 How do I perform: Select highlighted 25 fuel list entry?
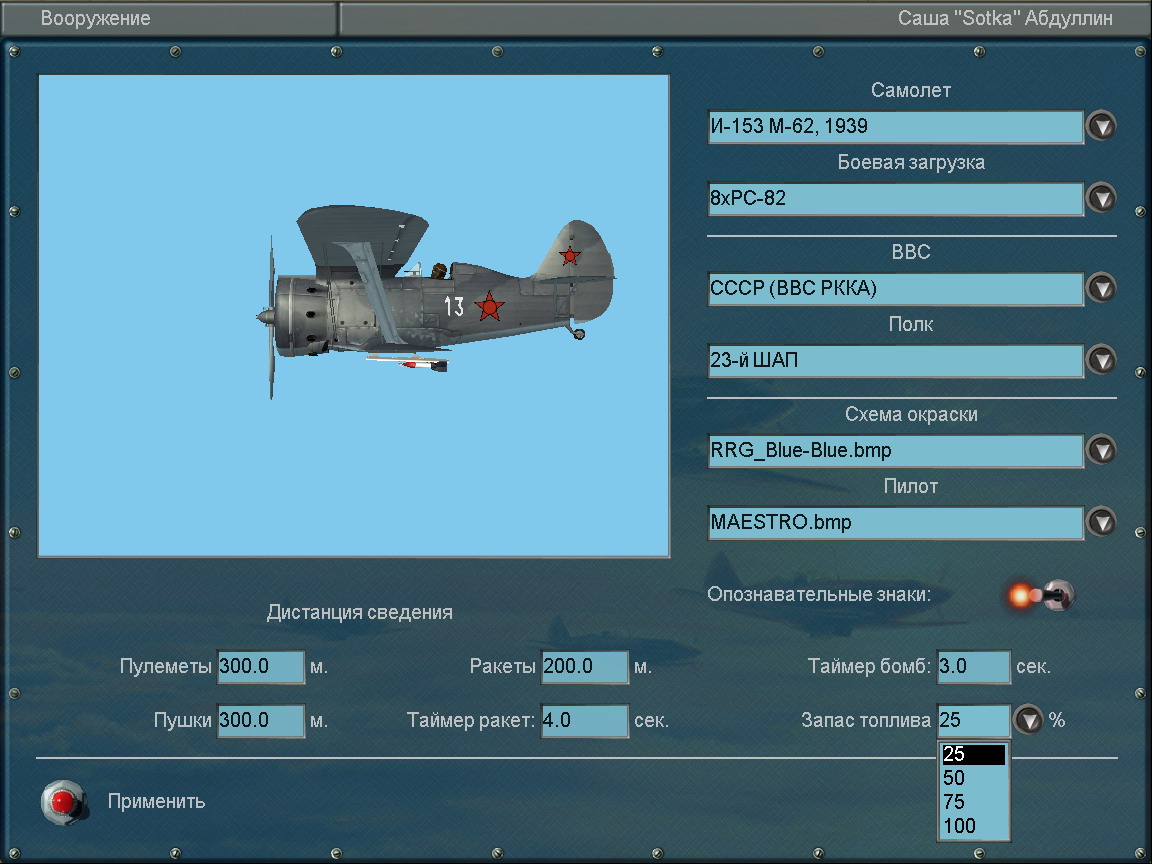tap(972, 754)
